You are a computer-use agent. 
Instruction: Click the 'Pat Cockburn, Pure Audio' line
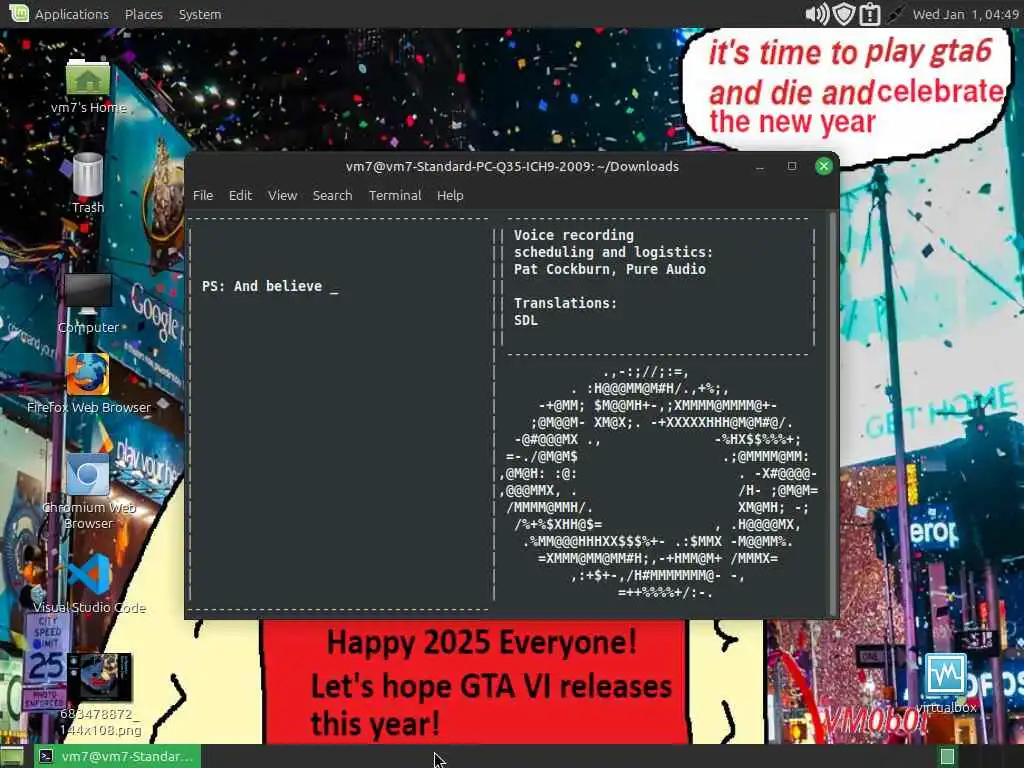[609, 269]
